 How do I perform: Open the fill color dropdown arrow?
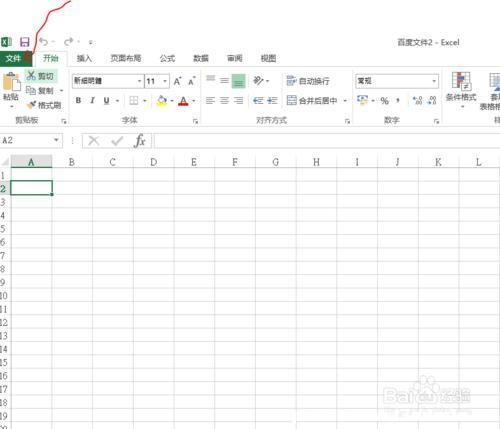(x=172, y=101)
